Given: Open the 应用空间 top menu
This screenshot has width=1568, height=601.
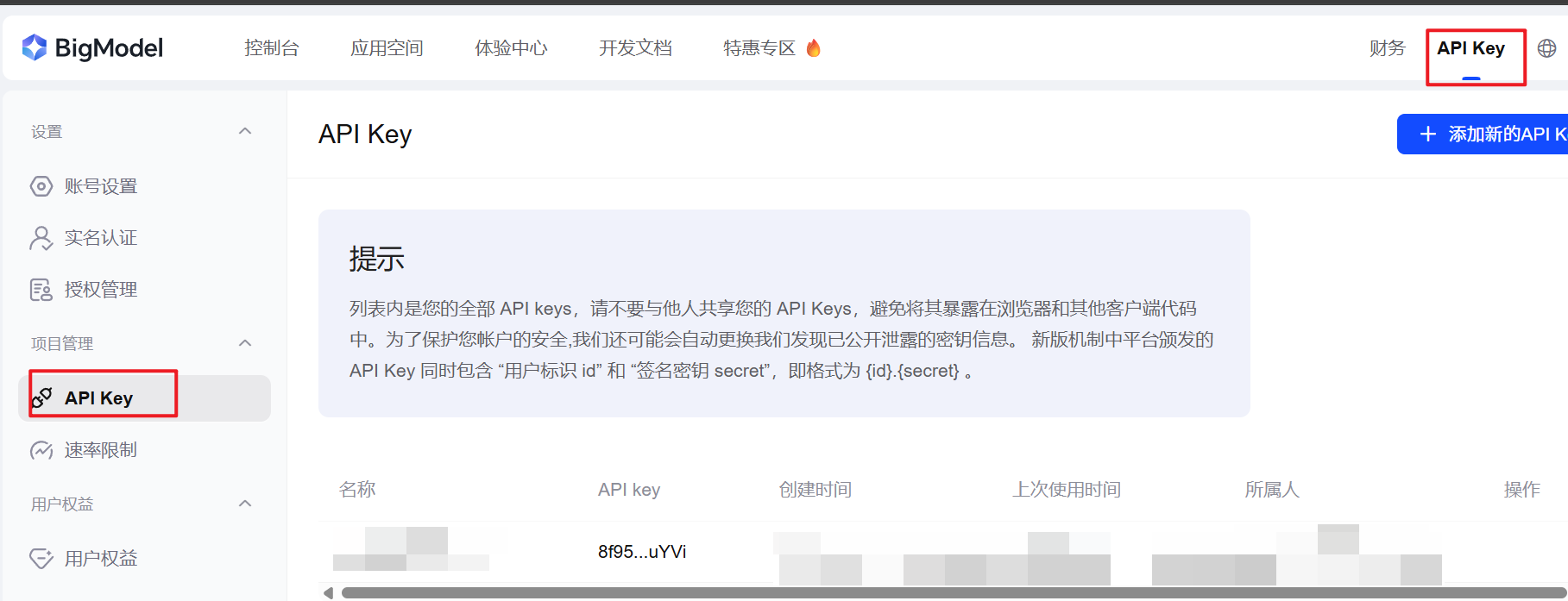Looking at the screenshot, I should coord(387,48).
